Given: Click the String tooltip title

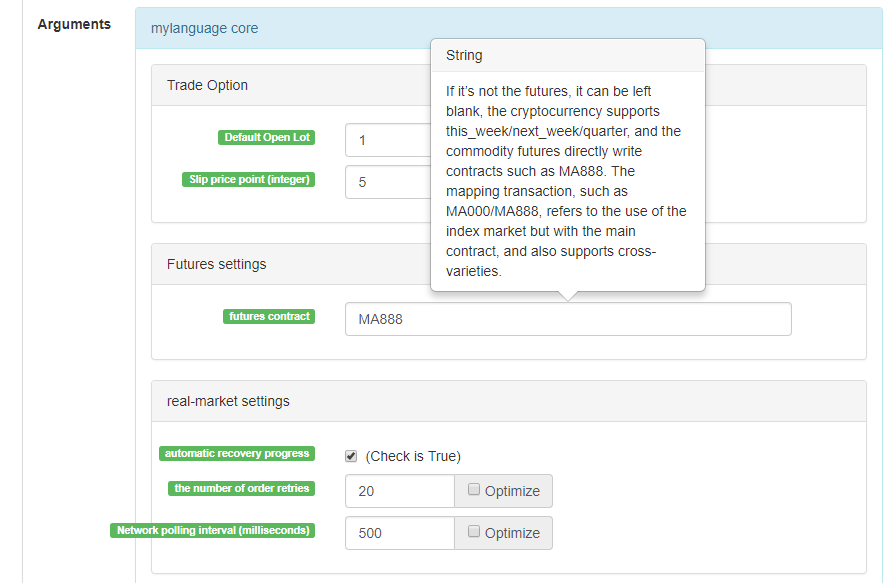Looking at the screenshot, I should (464, 55).
